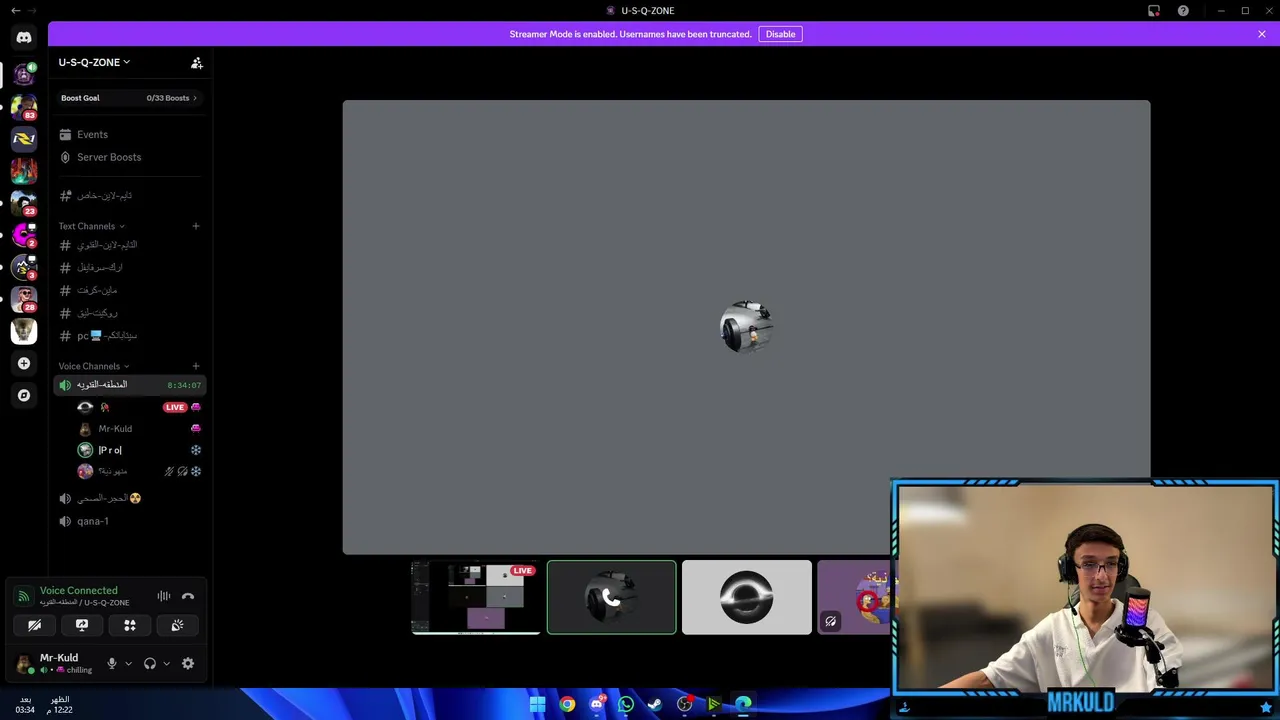Image resolution: width=1280 pixels, height=720 pixels.
Task: Open Discord direct messages home icon
Action: tap(24, 38)
